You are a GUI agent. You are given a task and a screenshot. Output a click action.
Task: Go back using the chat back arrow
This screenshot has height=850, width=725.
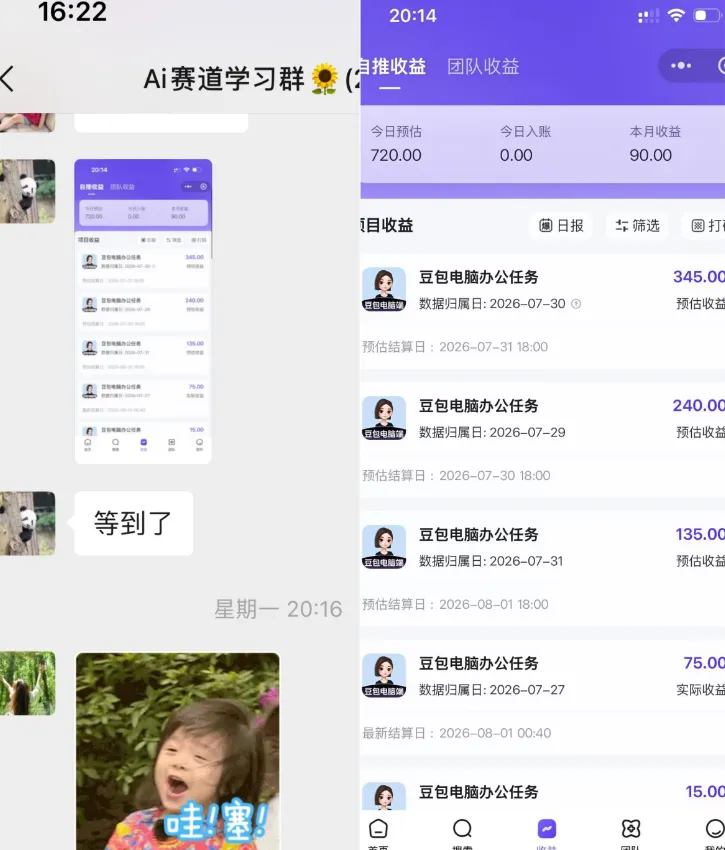point(8,79)
